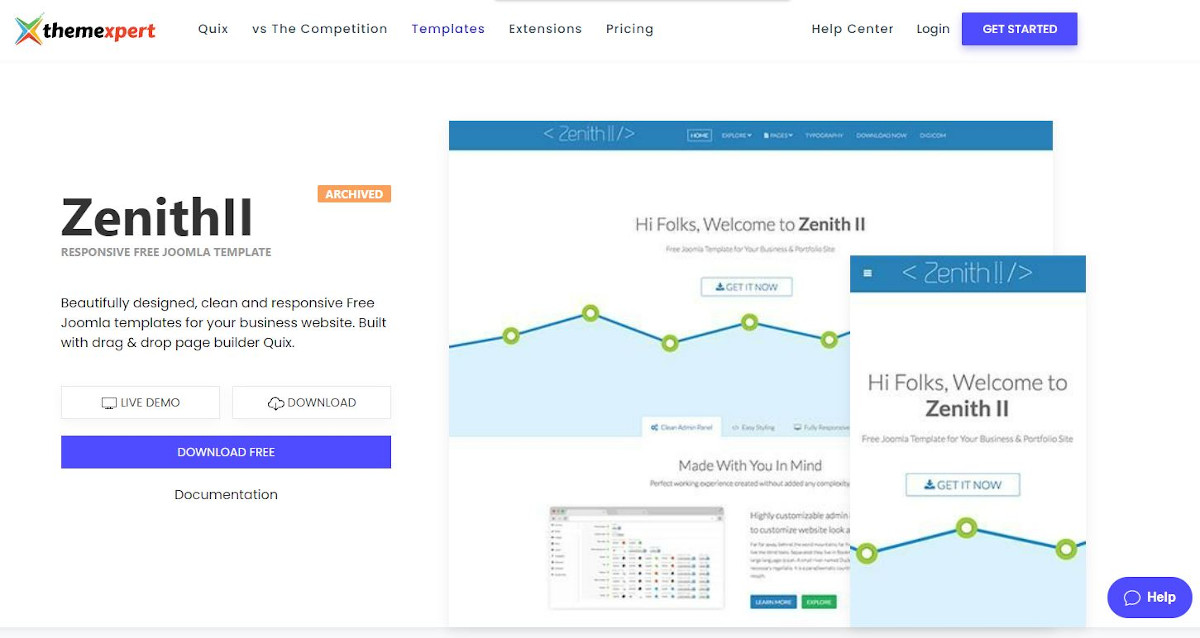
Task: Click the green EXPLORE preview button
Action: coord(819,602)
